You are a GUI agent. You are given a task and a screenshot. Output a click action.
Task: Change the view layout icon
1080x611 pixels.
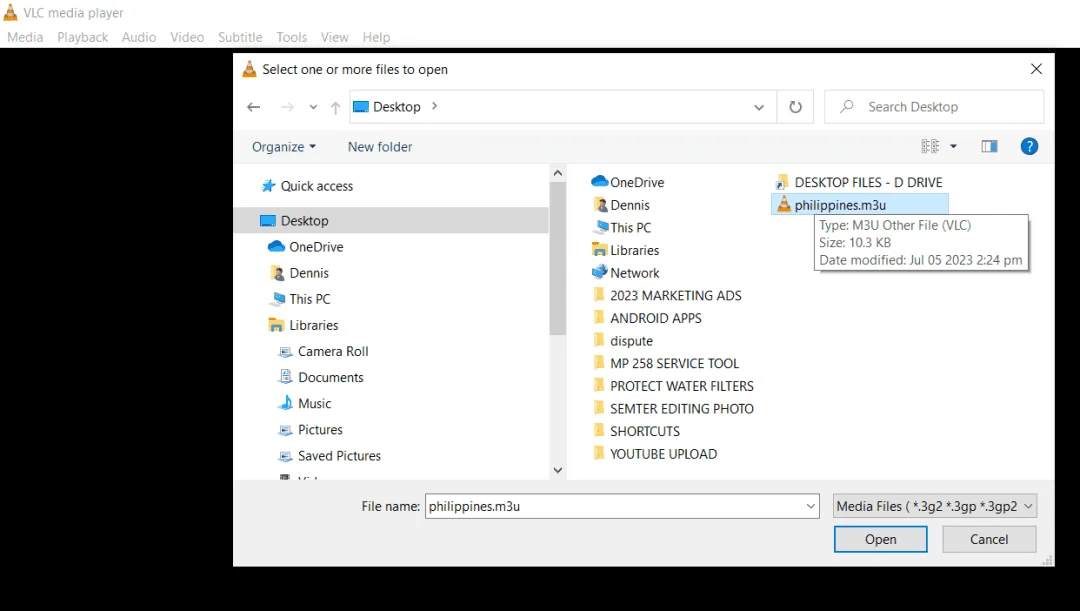[930, 146]
